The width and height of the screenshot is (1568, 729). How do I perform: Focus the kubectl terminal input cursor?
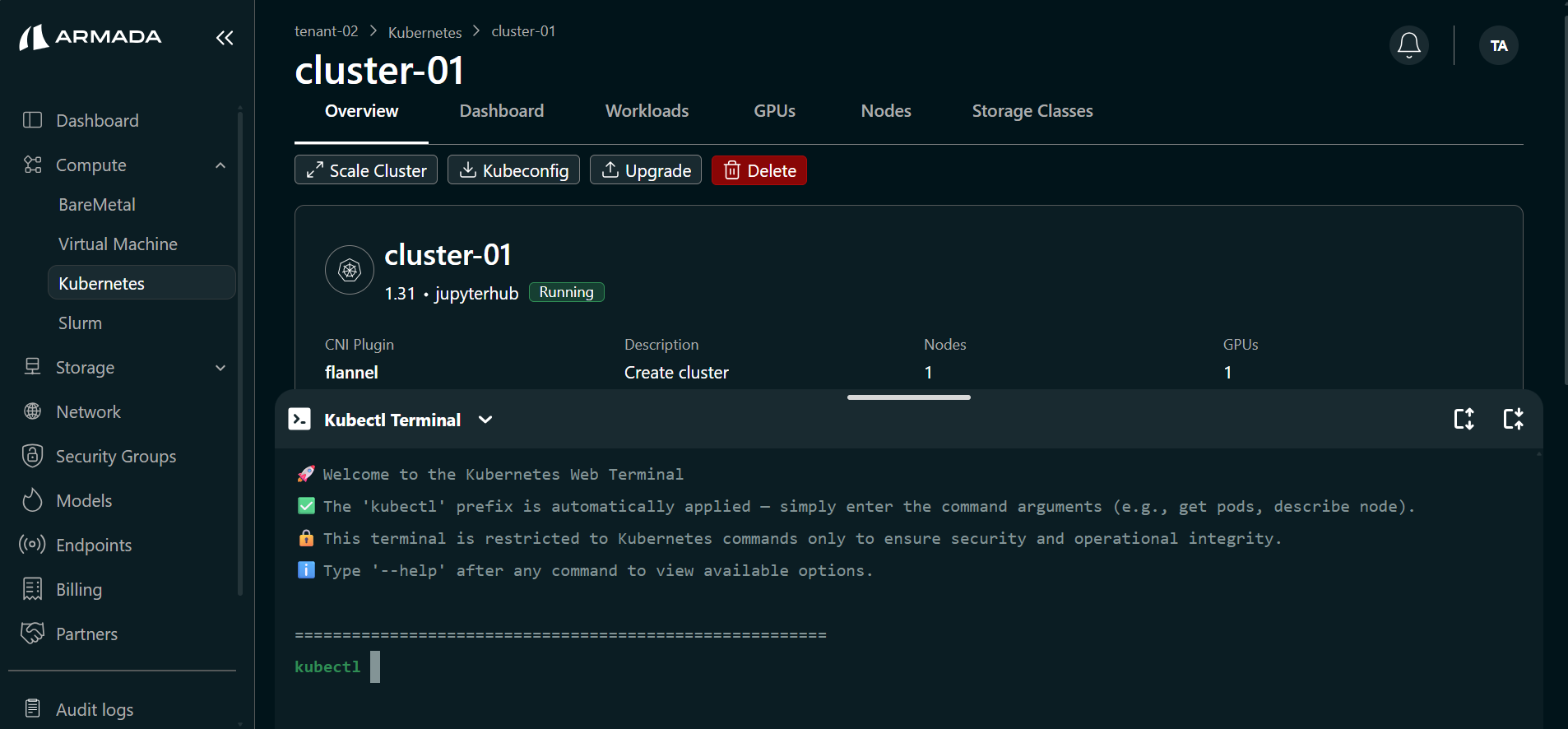(x=375, y=666)
